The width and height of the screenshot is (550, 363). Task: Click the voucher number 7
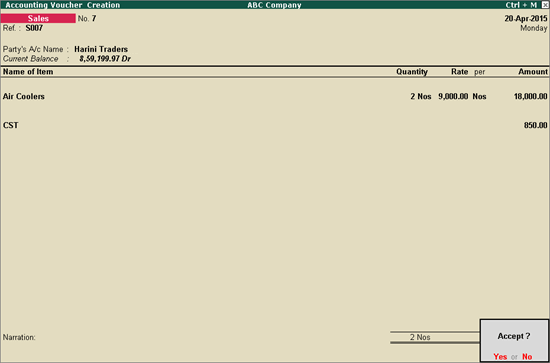click(x=94, y=19)
